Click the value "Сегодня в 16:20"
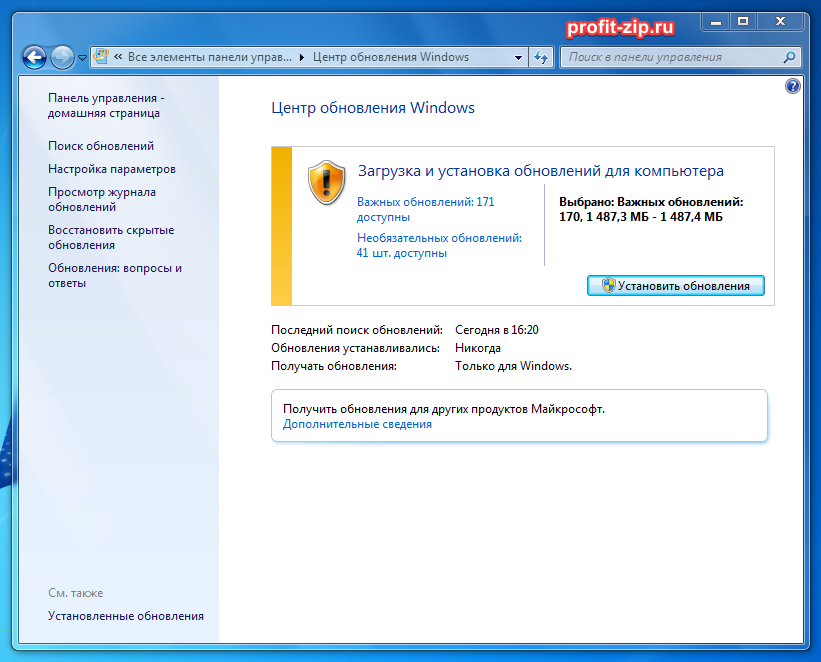The width and height of the screenshot is (821, 662). (496, 330)
